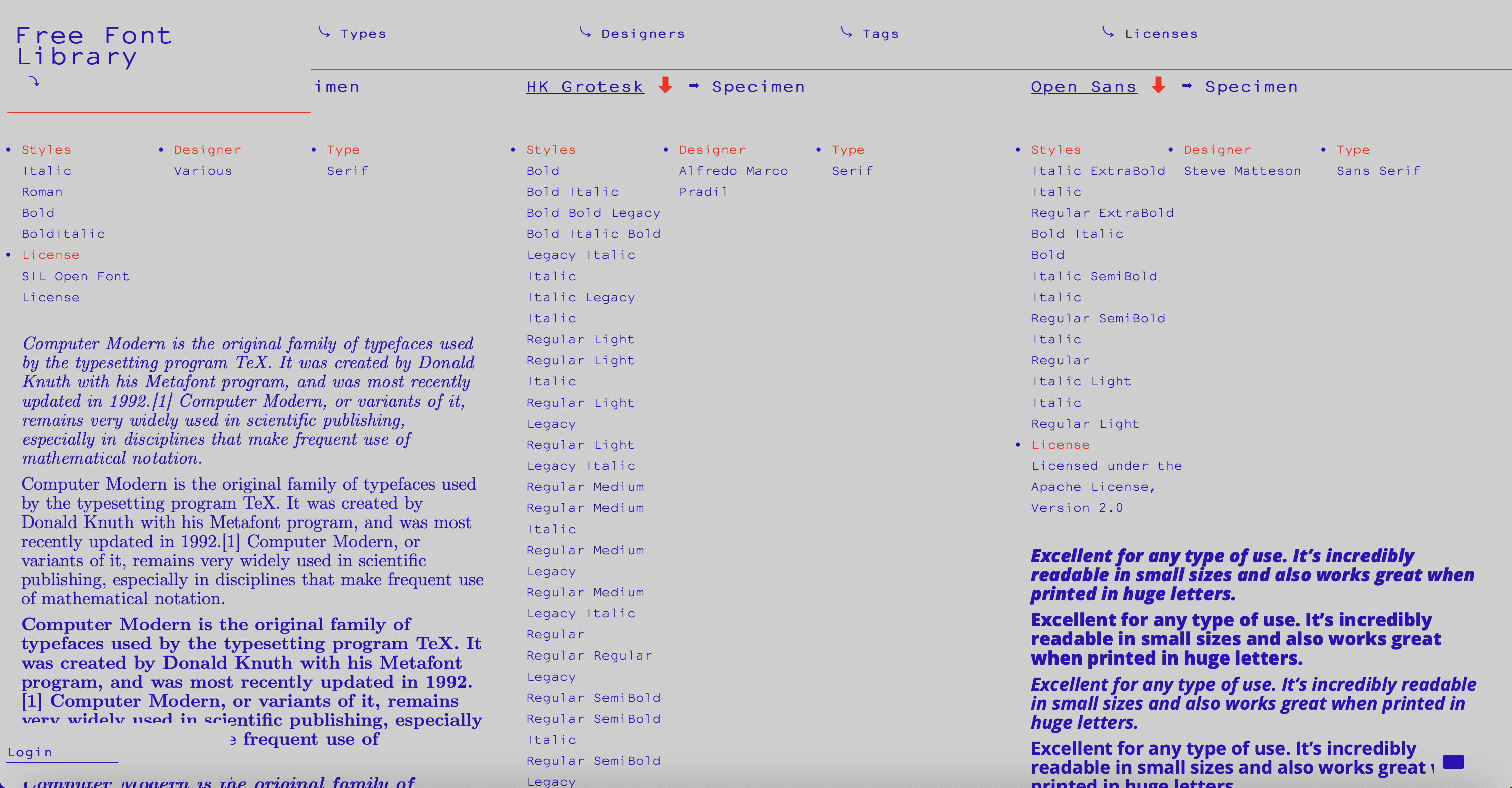Click the arrow icon beside Licenses

(x=1108, y=32)
